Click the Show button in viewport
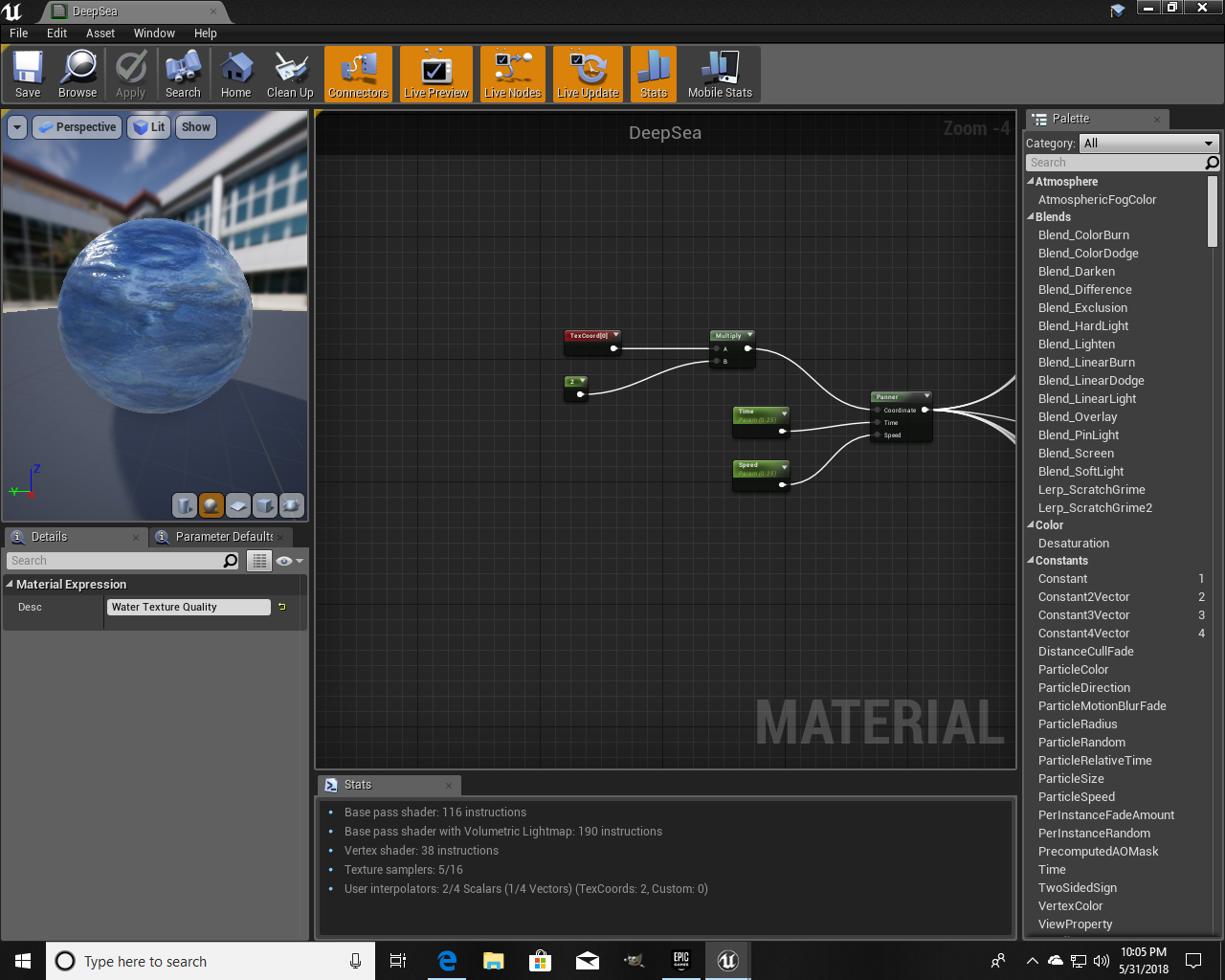1225x980 pixels. click(196, 127)
